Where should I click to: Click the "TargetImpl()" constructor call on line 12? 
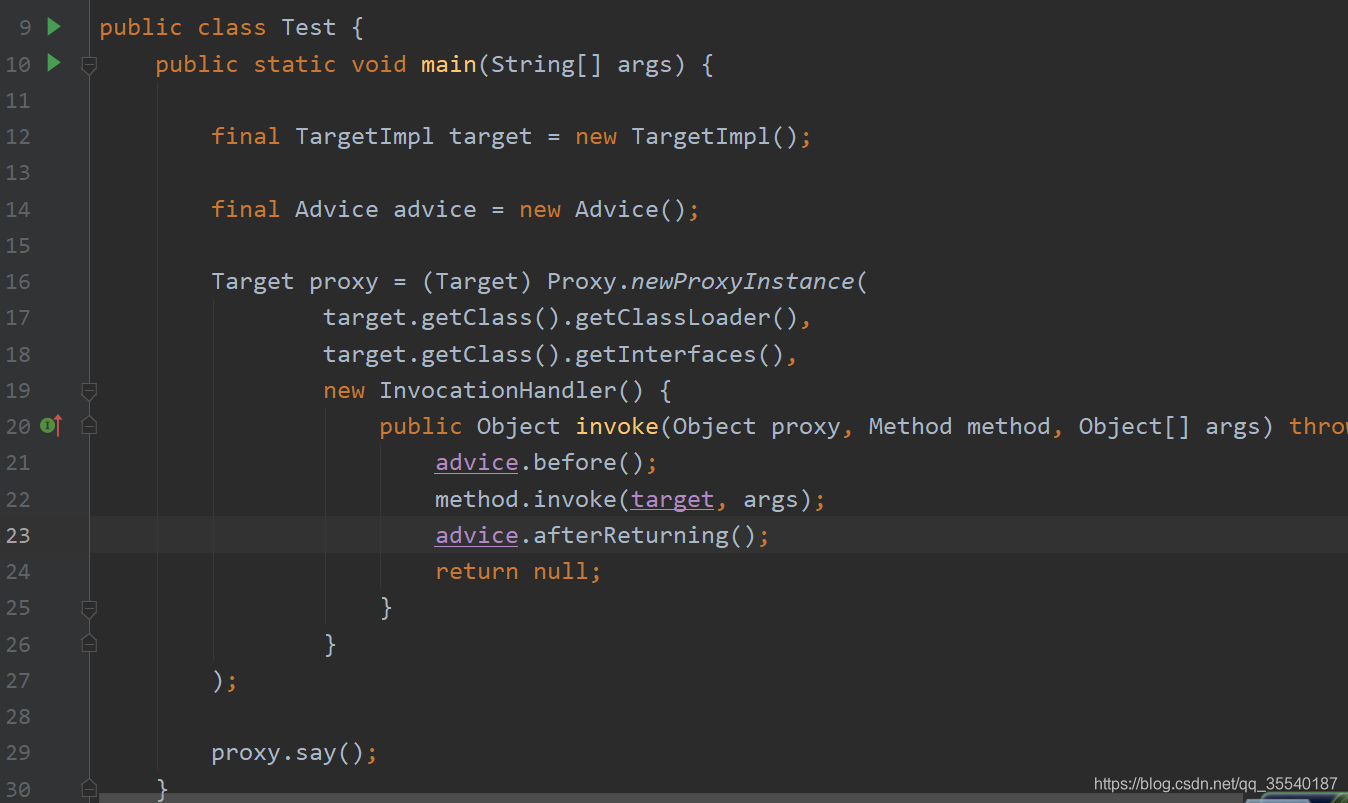pos(714,136)
